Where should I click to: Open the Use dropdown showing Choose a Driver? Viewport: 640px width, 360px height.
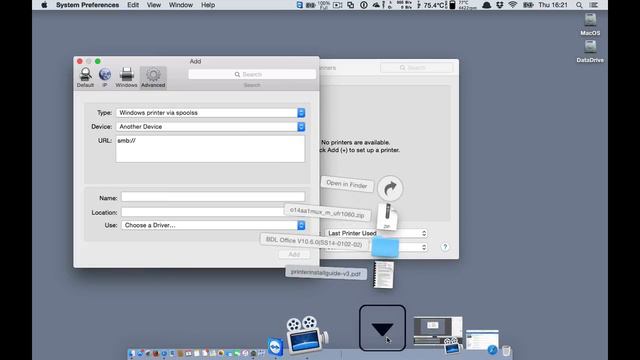[213, 225]
